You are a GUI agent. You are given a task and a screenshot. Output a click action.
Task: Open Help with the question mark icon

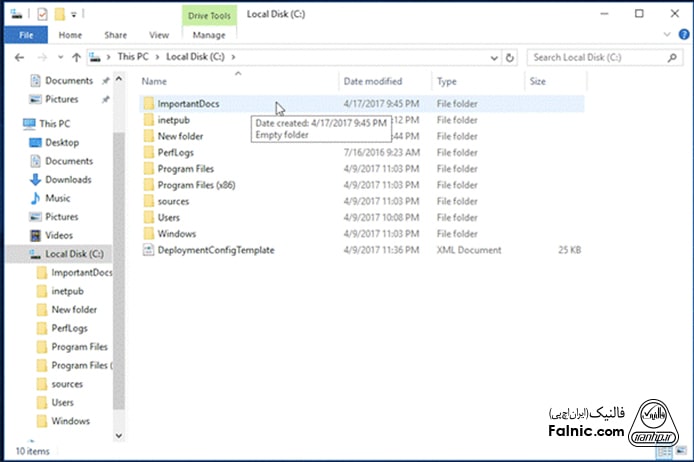click(684, 35)
